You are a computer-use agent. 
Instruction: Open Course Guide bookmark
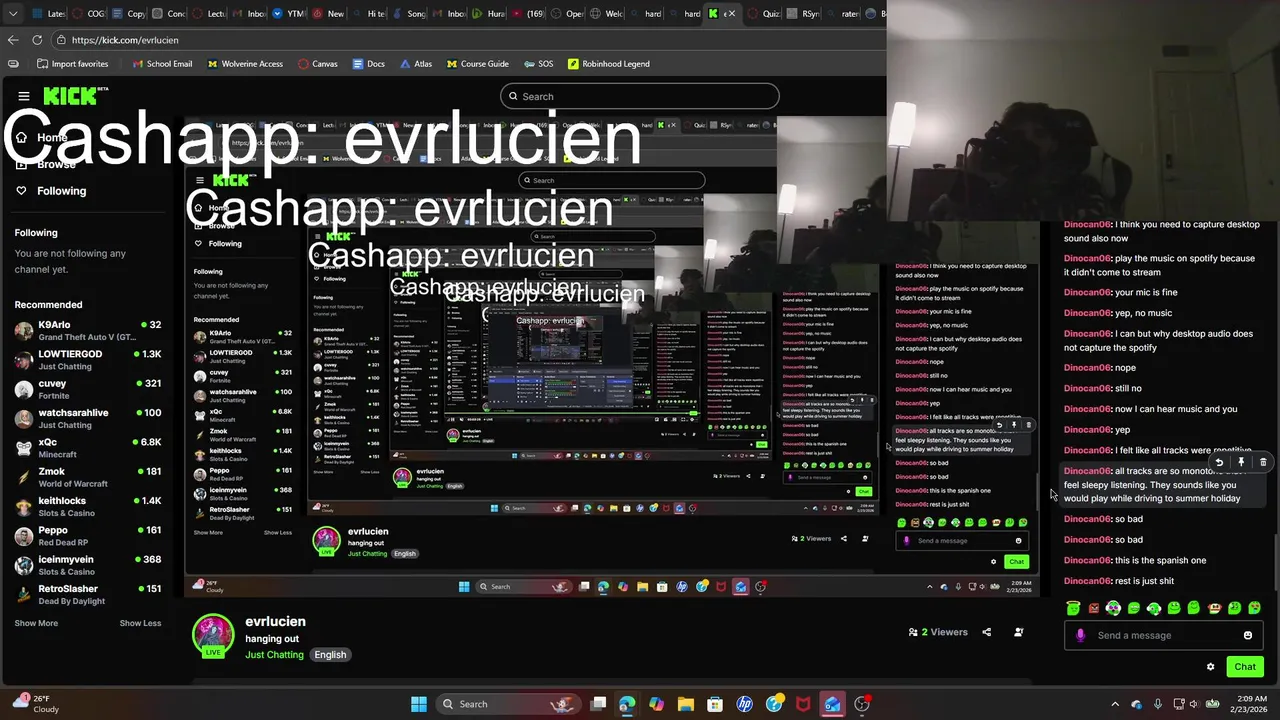tap(478, 64)
